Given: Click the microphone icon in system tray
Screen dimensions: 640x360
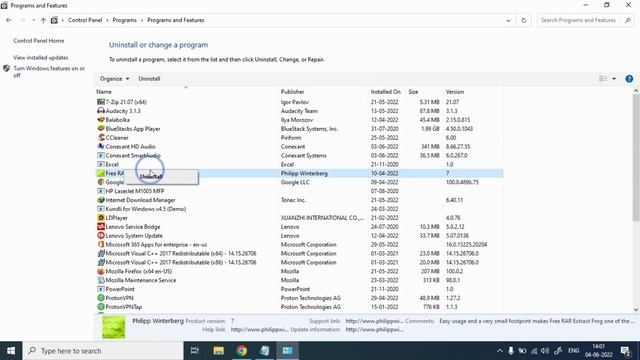Looking at the screenshot, I should 511,351.
